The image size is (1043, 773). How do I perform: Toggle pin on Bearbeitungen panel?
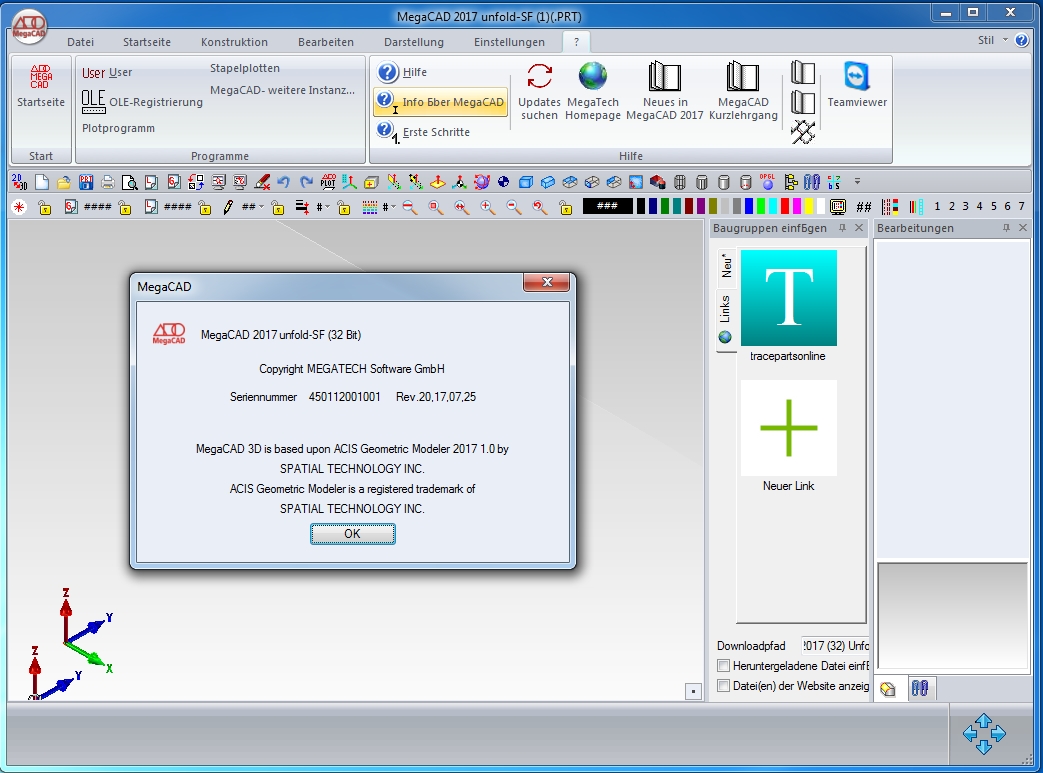point(1006,228)
